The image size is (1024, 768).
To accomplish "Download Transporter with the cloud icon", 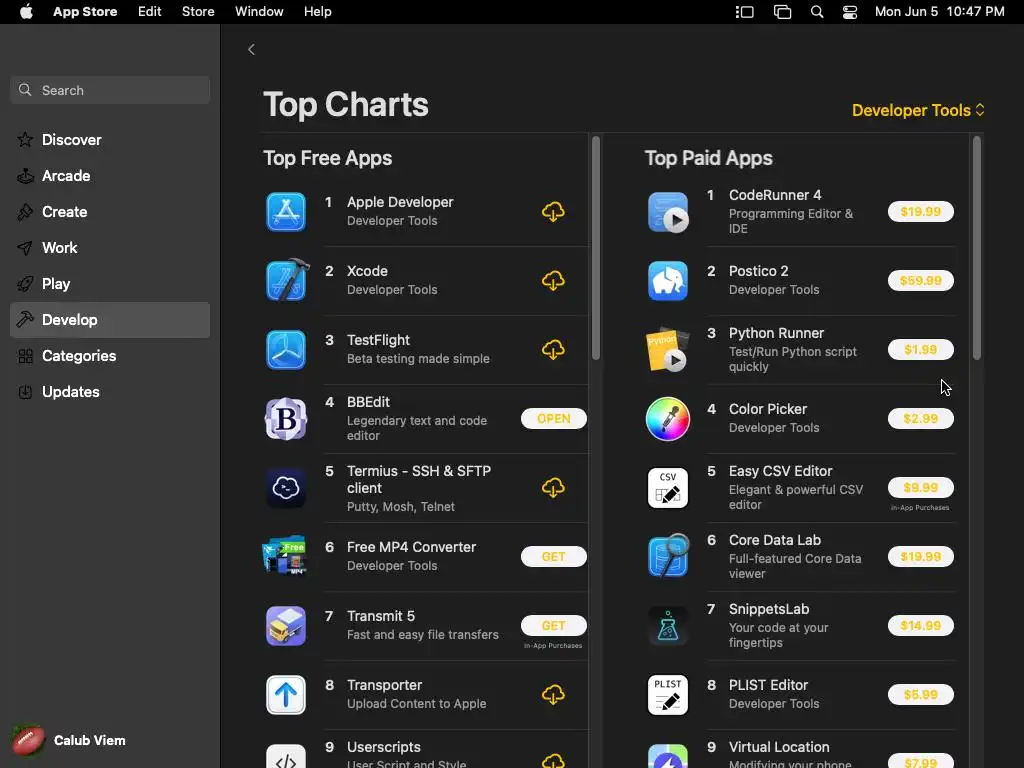I will pos(553,695).
